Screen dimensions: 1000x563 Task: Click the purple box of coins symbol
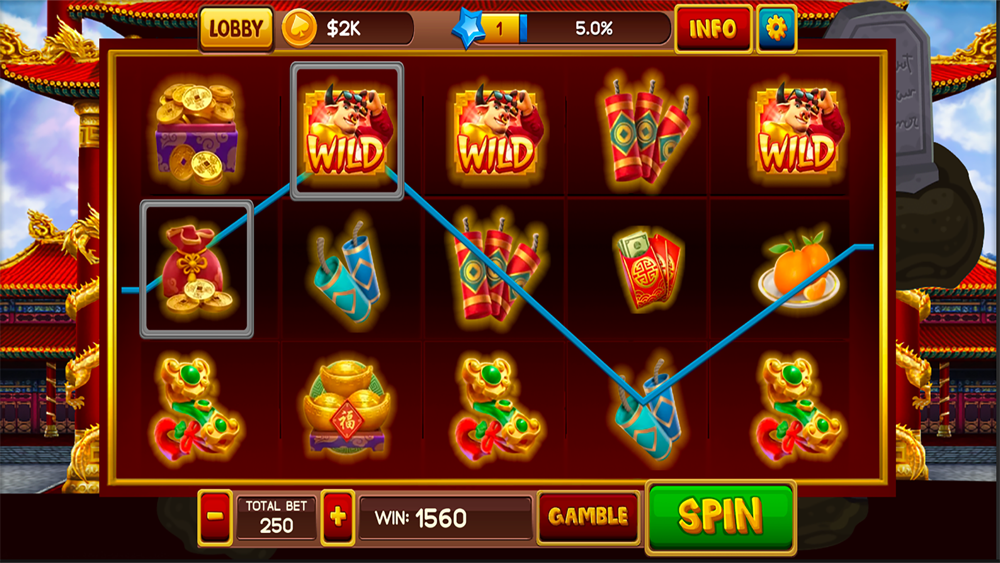pos(196,132)
